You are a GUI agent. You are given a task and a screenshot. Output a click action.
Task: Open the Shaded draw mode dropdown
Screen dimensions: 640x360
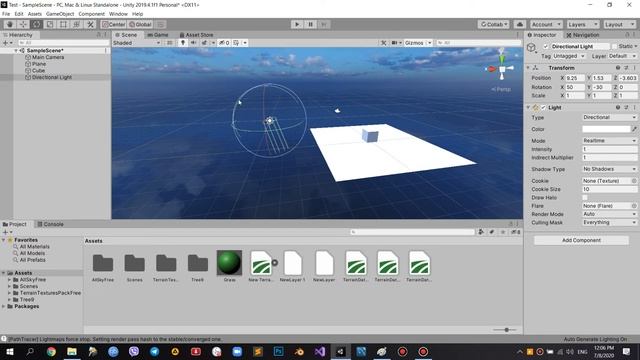137,43
